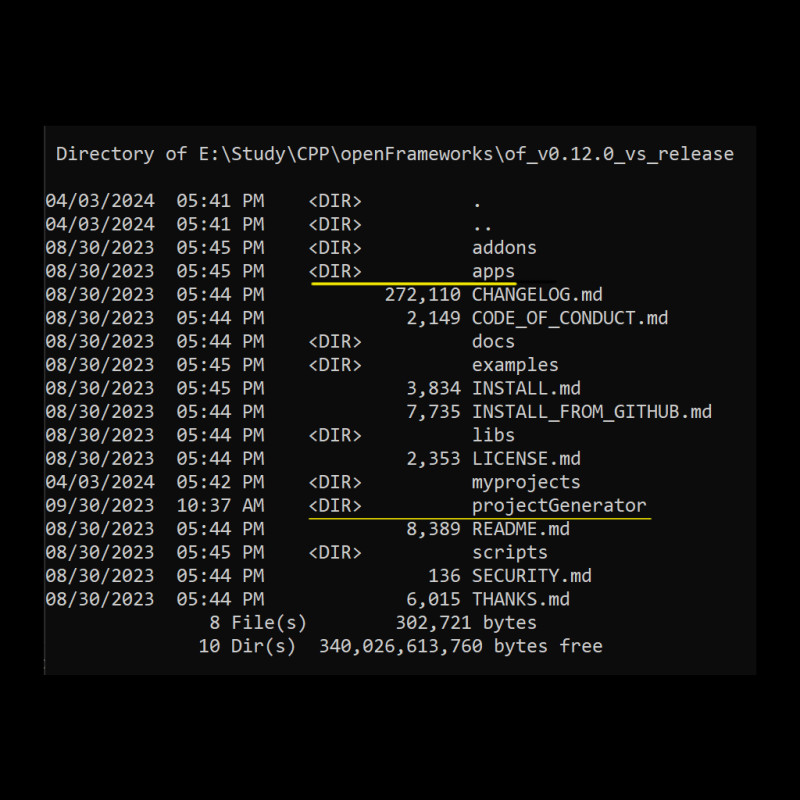Click the docs directory name
800x800 pixels.
(x=493, y=342)
